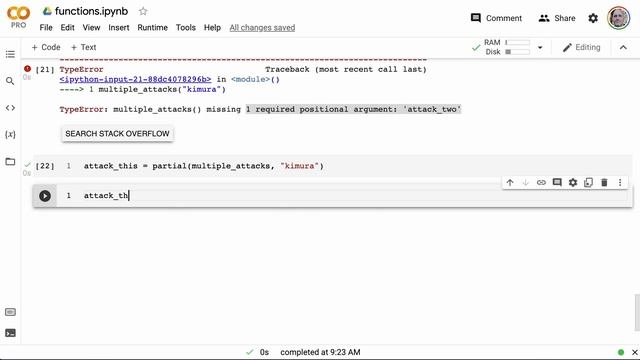Image resolution: width=640 pixels, height=360 pixels.
Task: Open the ipython-input-21 traceback link
Action: (x=135, y=79)
